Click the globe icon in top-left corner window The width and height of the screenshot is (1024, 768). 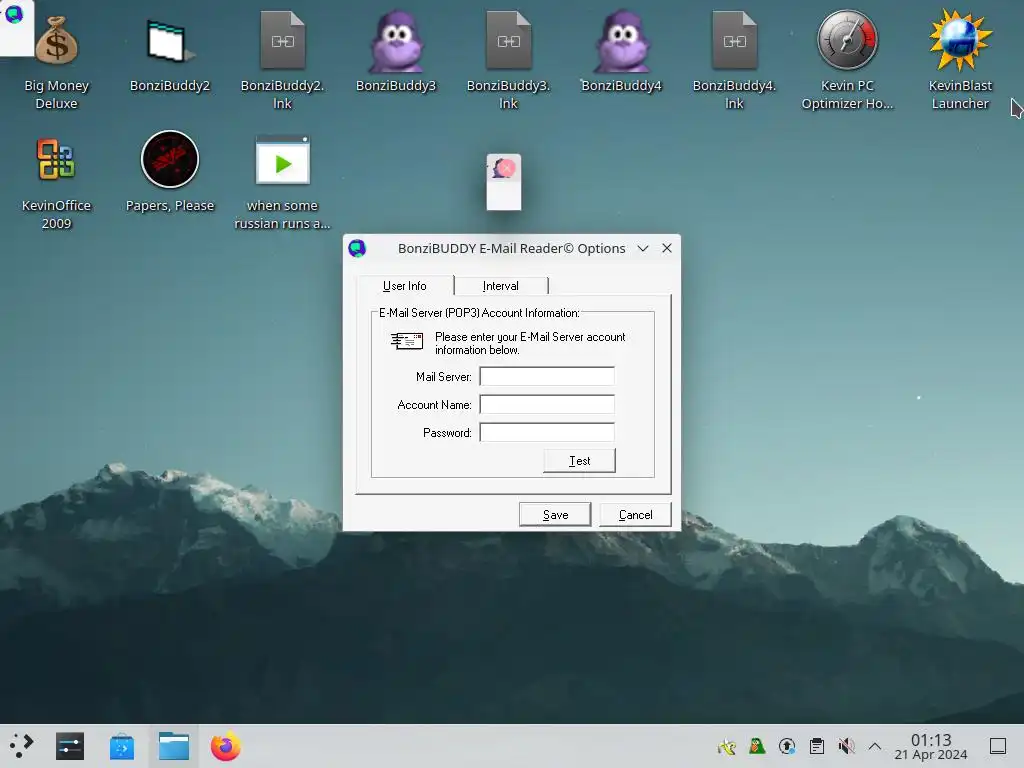point(14,14)
